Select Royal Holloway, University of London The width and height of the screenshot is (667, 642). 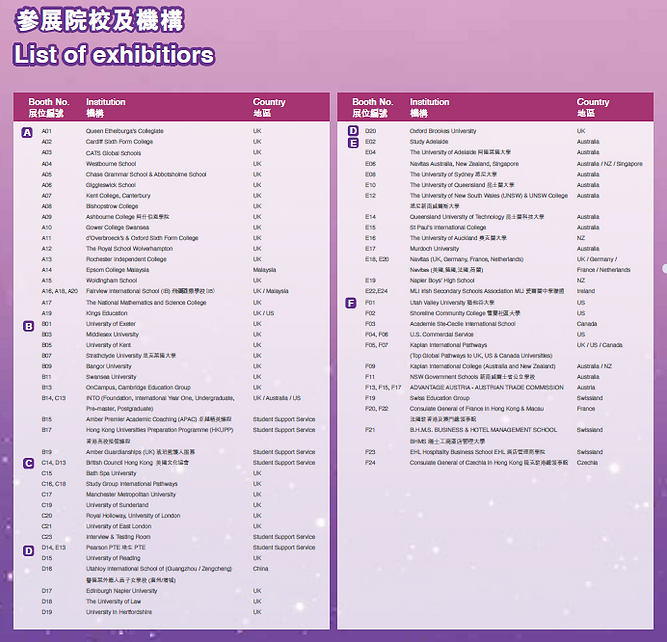[133, 516]
